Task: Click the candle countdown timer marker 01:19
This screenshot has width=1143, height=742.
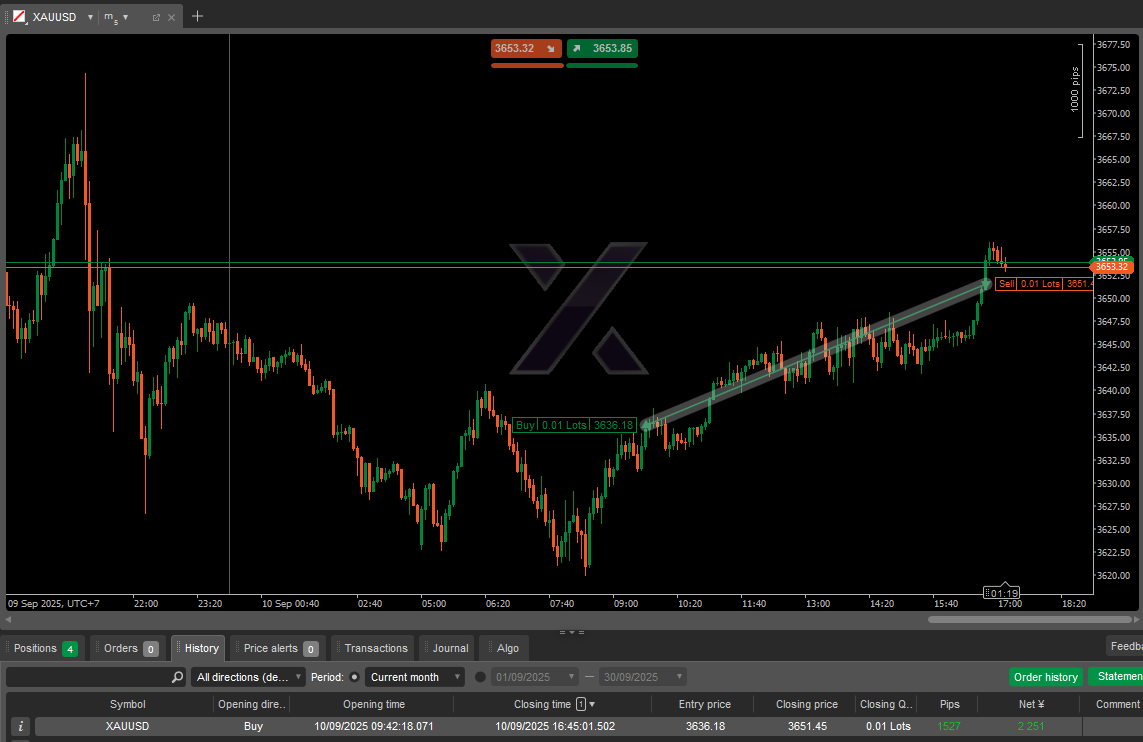Action: [x=1004, y=593]
